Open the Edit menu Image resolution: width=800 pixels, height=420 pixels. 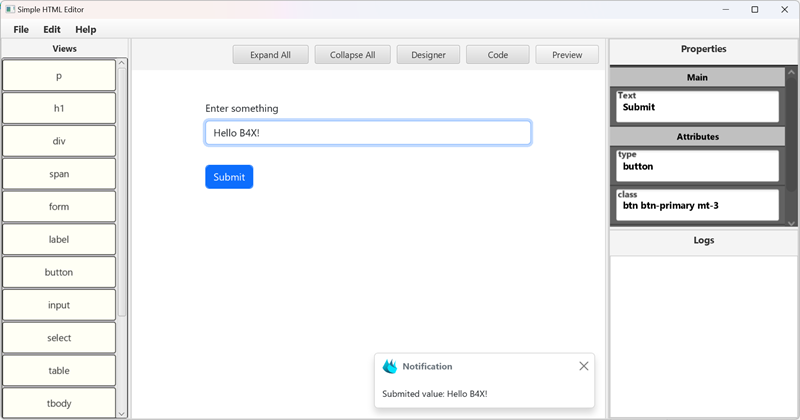(52, 30)
